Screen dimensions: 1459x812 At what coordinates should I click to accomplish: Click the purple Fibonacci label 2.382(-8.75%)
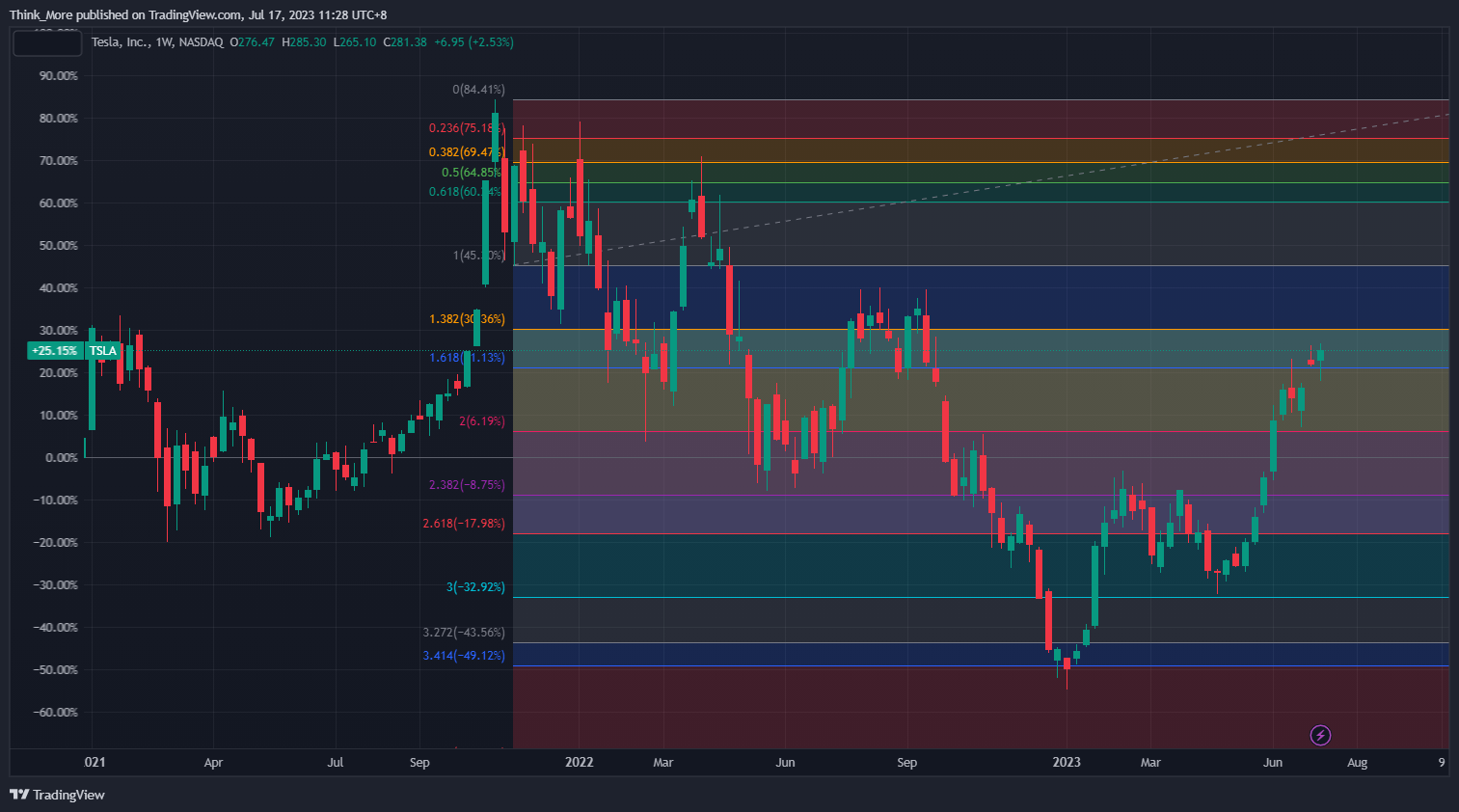click(467, 485)
